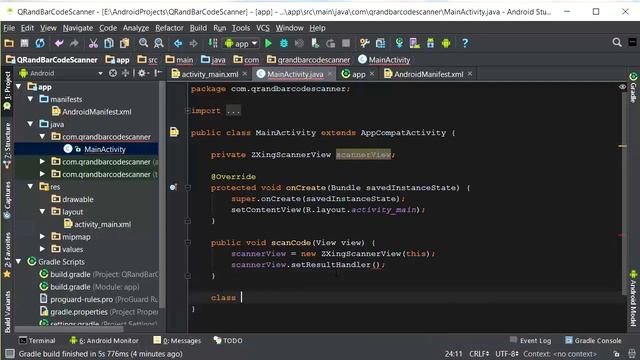The height and width of the screenshot is (360, 640).
Task: Click the Make Project build icon
Action: click(213, 43)
